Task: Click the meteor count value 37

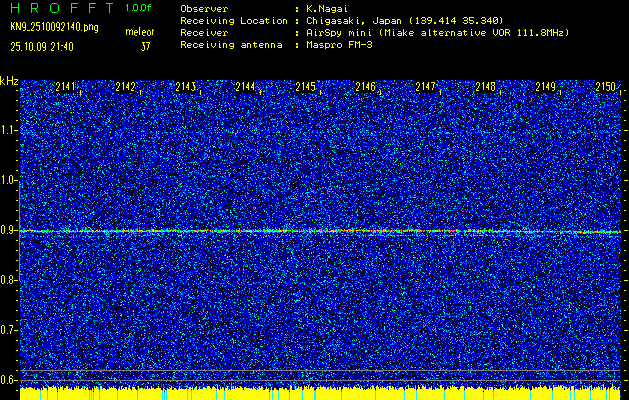Action: point(145,46)
